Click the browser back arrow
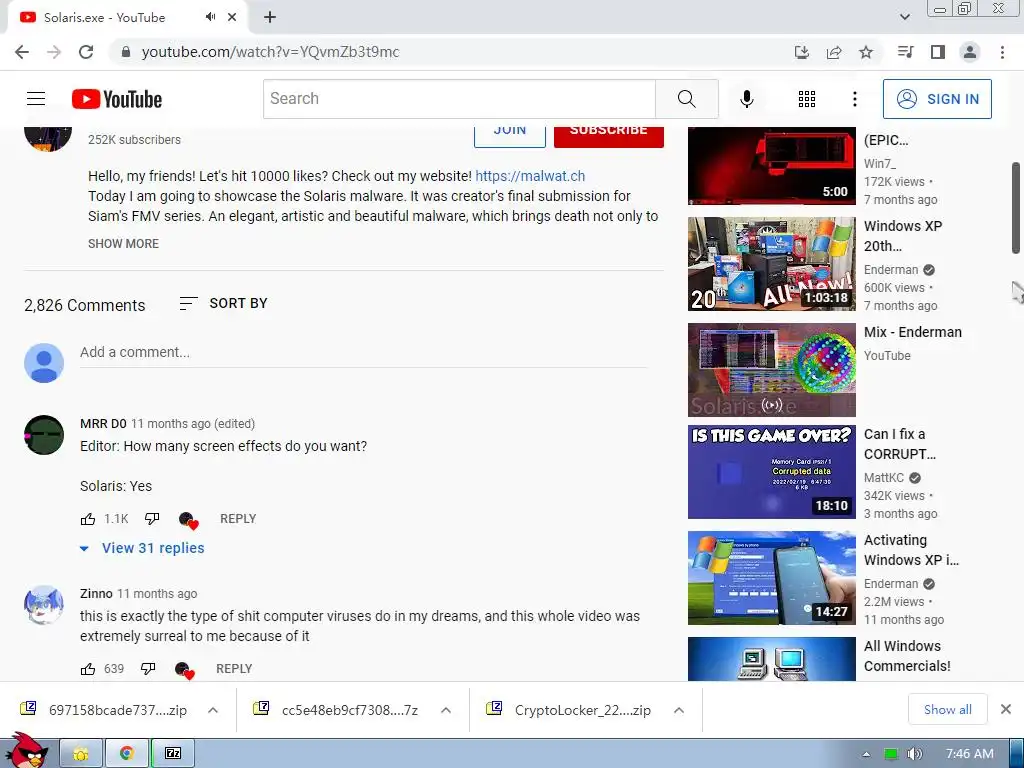This screenshot has width=1024, height=768. [x=22, y=52]
